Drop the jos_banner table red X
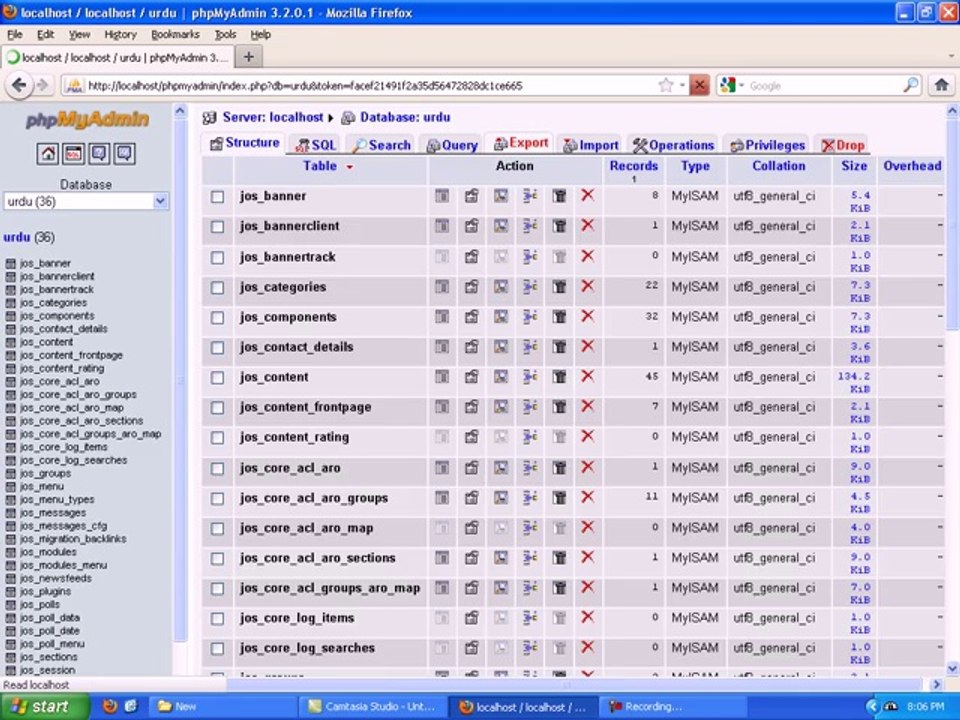Screen dimensions: 960x720 point(588,195)
